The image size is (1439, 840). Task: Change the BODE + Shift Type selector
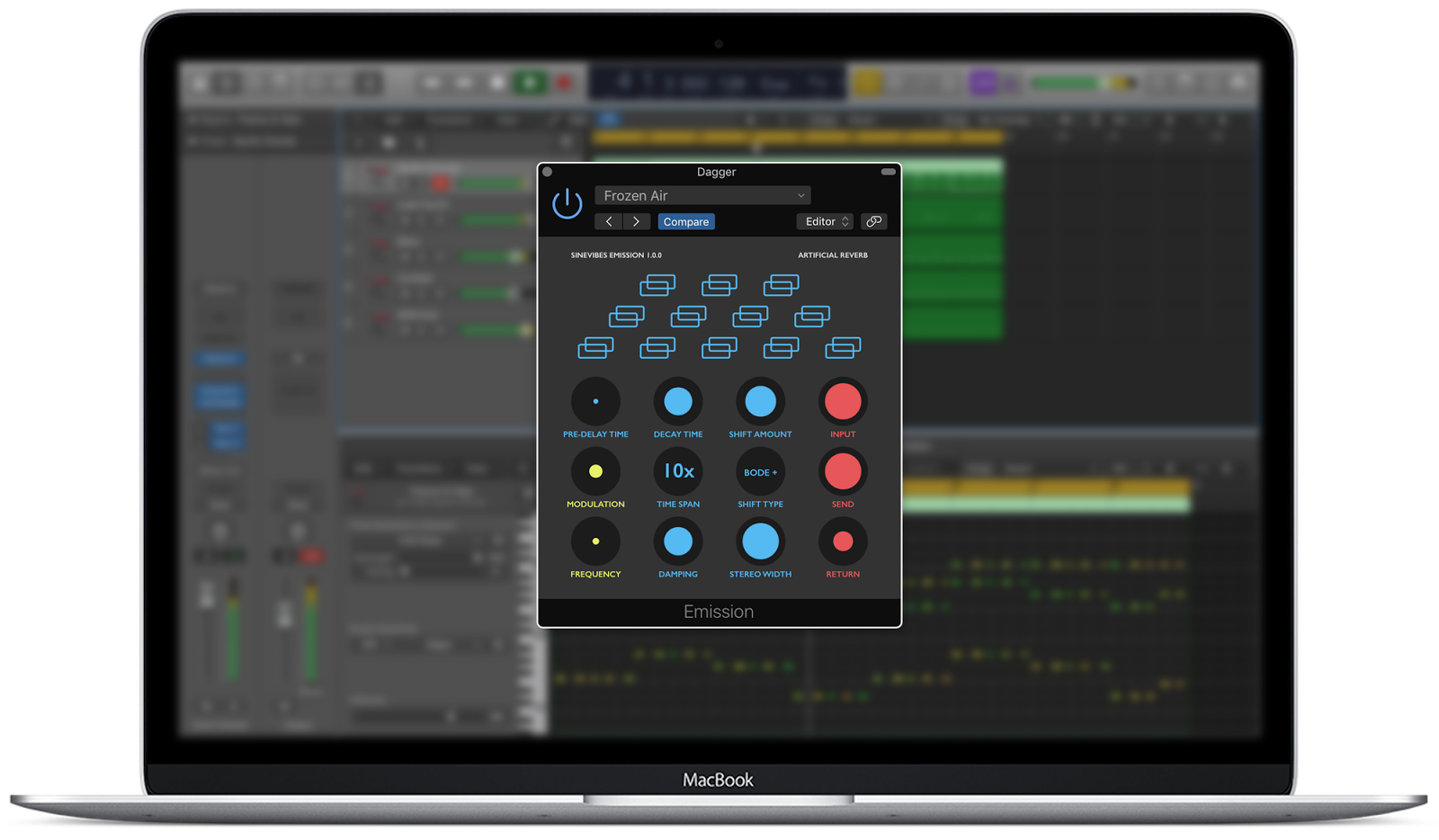pyautogui.click(x=760, y=471)
